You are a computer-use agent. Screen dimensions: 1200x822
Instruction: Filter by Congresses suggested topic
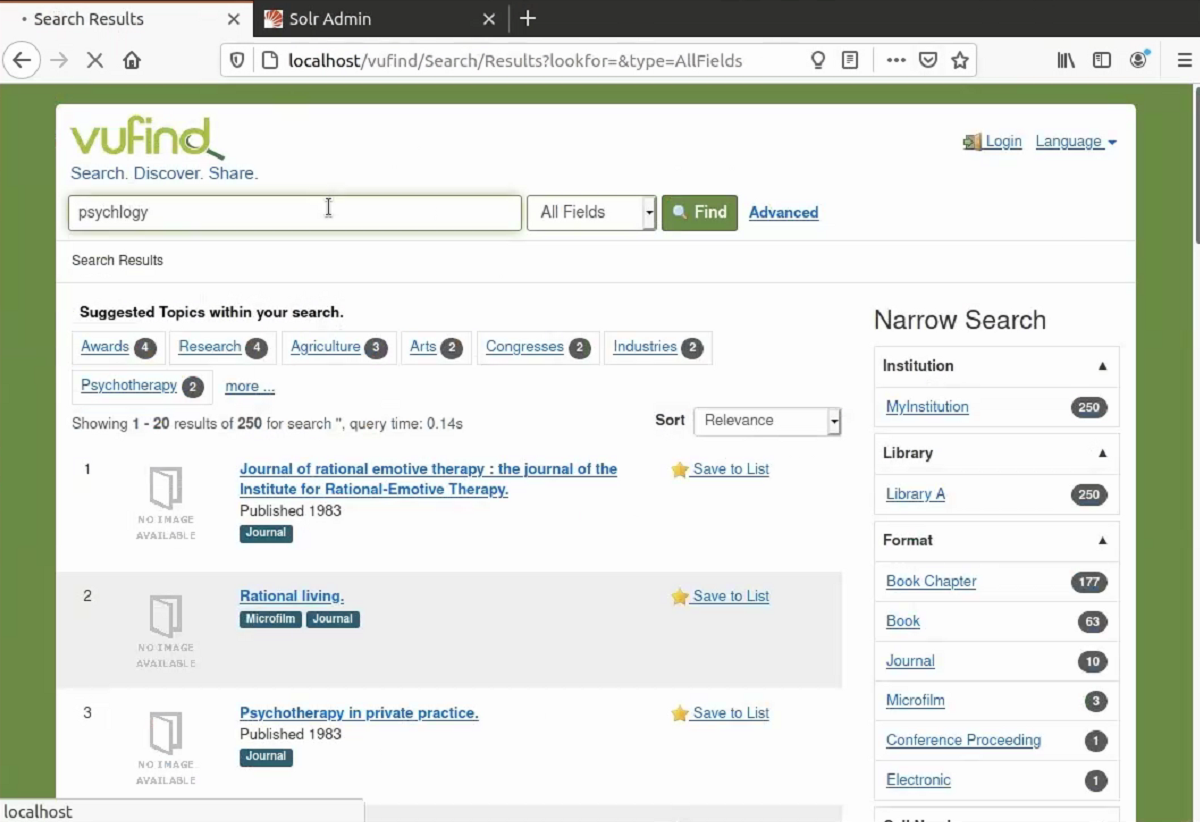(524, 347)
